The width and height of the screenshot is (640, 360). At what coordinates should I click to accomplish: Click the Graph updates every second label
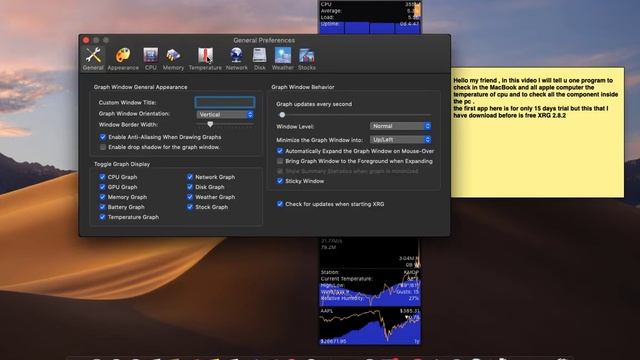tap(314, 104)
